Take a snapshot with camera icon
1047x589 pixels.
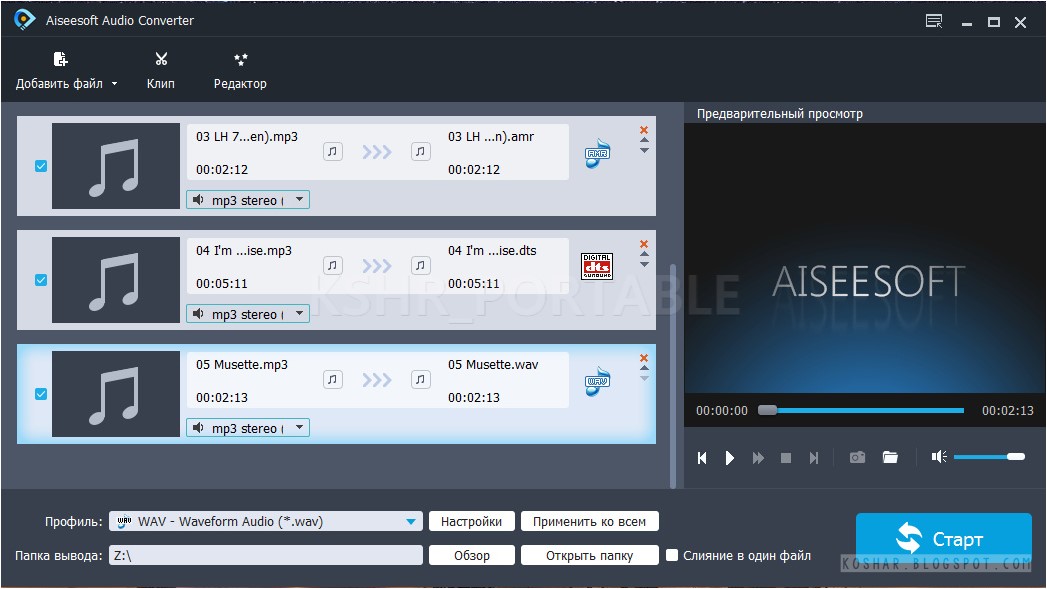coord(857,457)
